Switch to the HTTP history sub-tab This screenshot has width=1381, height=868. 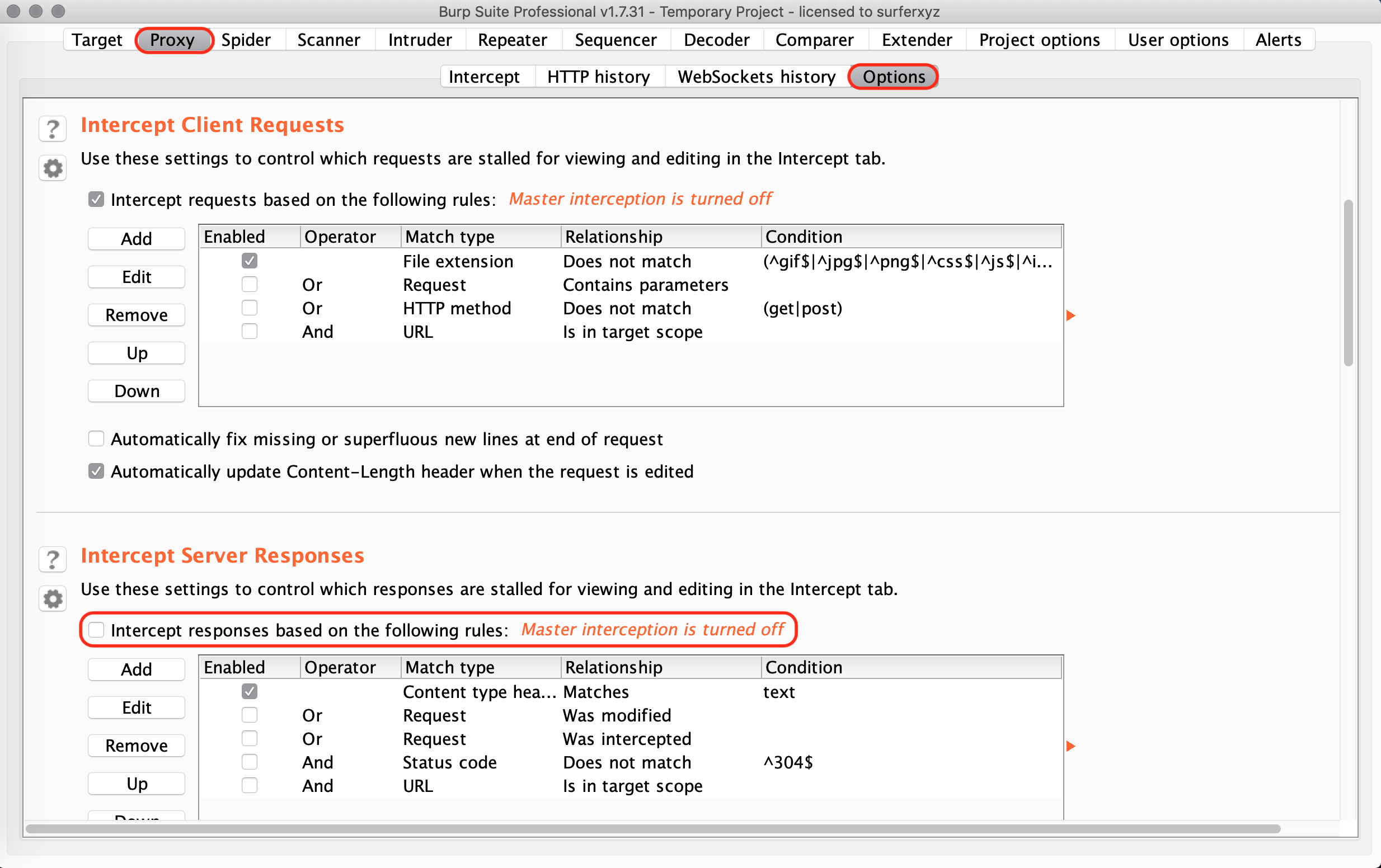(598, 77)
